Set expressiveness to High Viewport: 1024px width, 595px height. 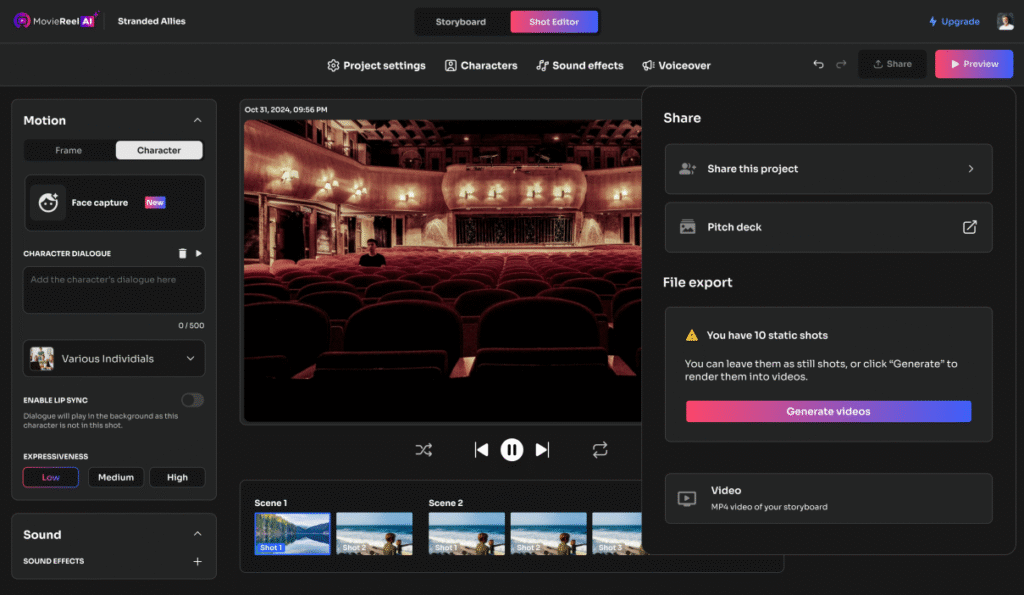177,477
